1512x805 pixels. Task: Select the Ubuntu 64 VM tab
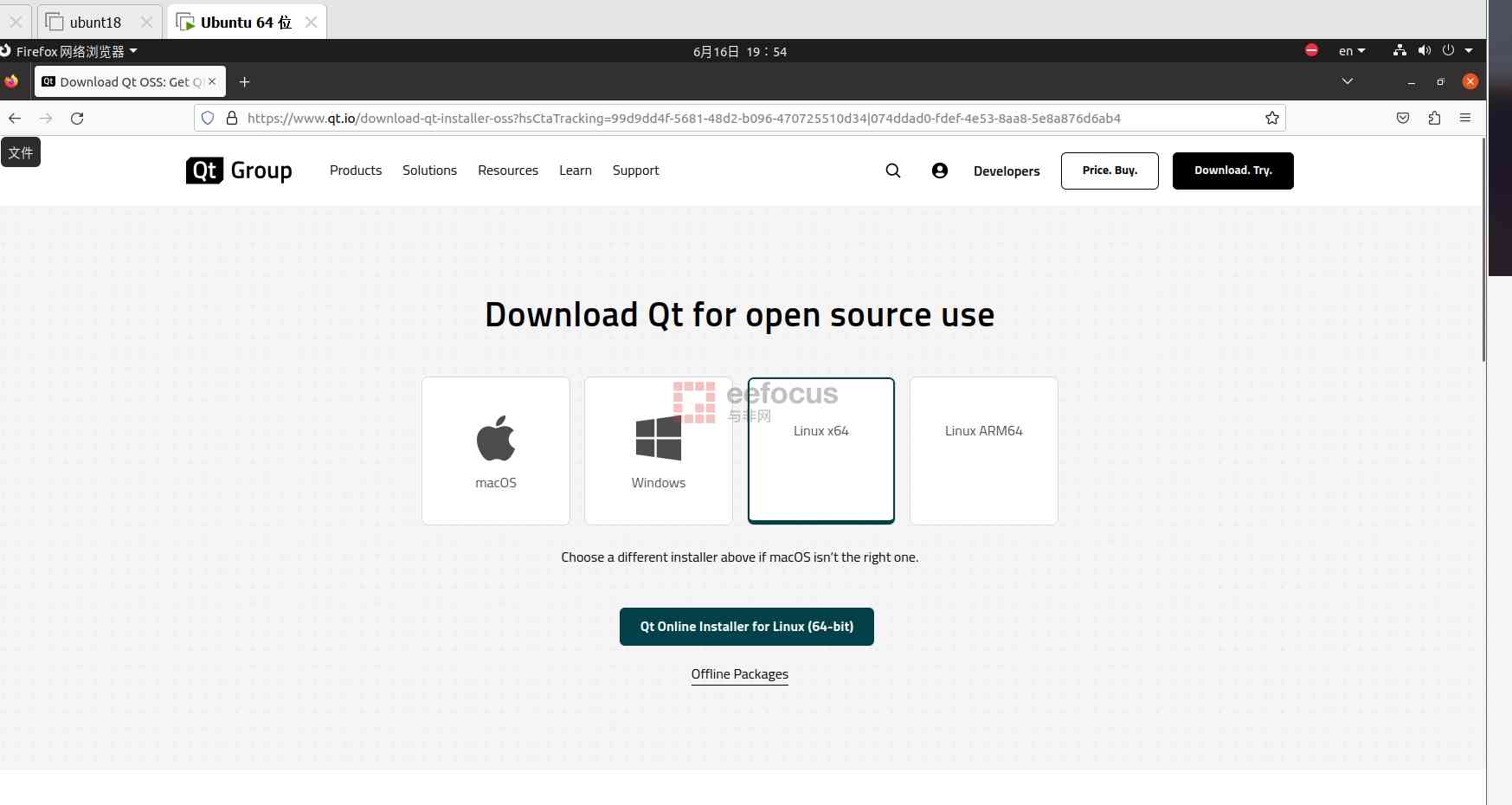[246, 22]
